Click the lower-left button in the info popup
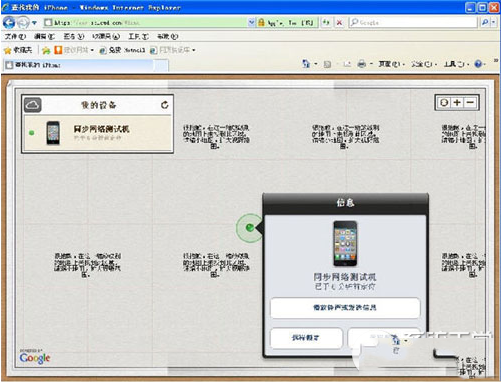This screenshot has height=382, width=501. coord(306,338)
